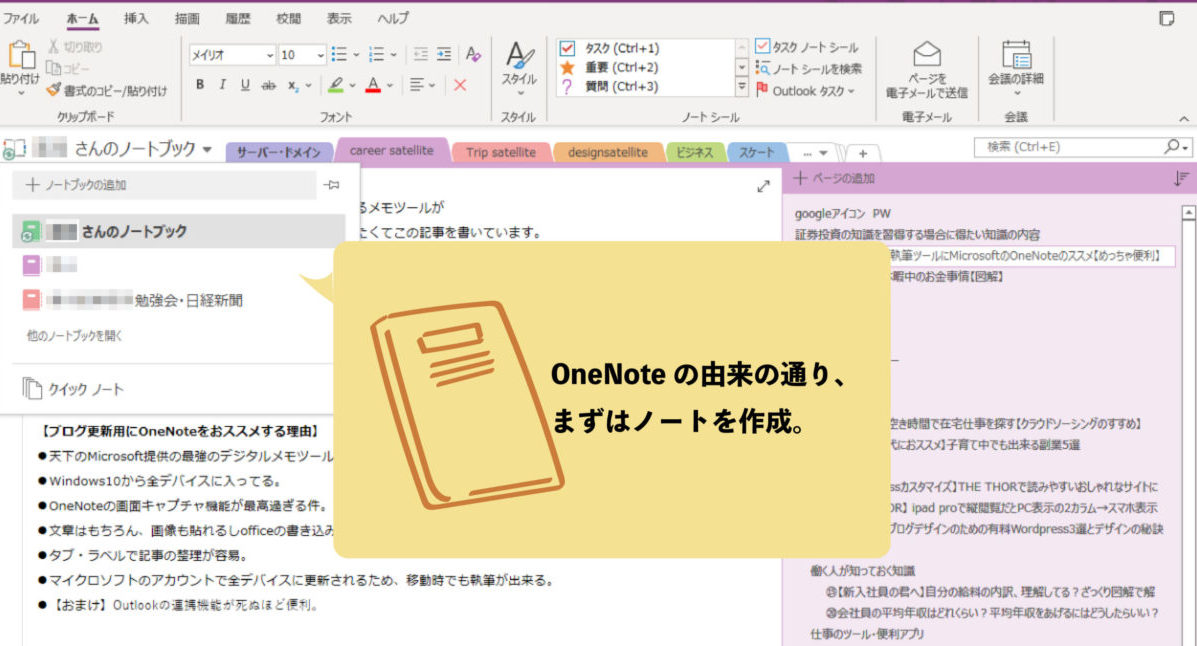The height and width of the screenshot is (646, 1197).
Task: Click the window mode icon at top right
Action: click(x=1166, y=18)
